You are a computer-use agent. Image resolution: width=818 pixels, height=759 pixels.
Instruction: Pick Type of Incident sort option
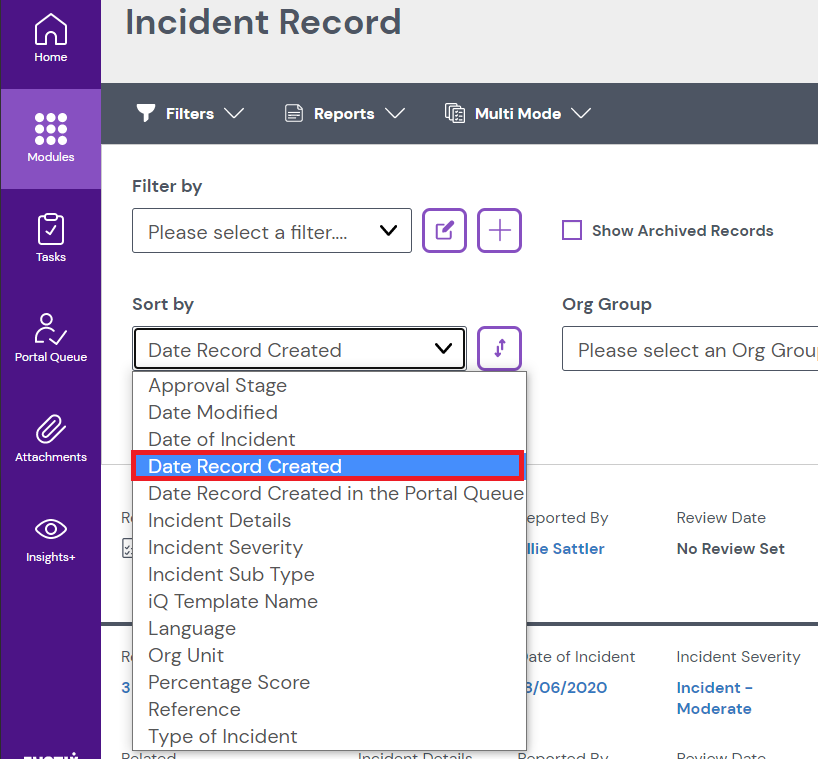pos(223,736)
